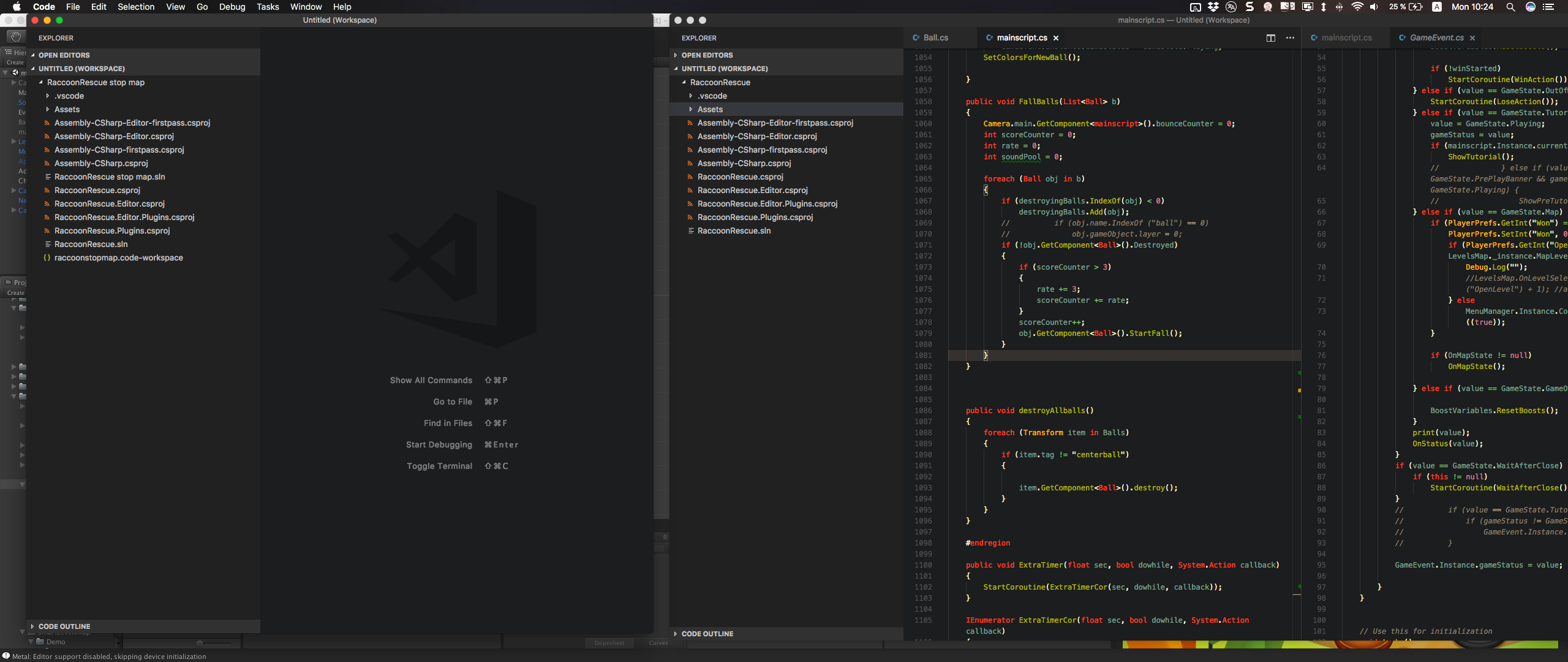
Task: Toggle the split editor layout icon
Action: pos(1270,37)
